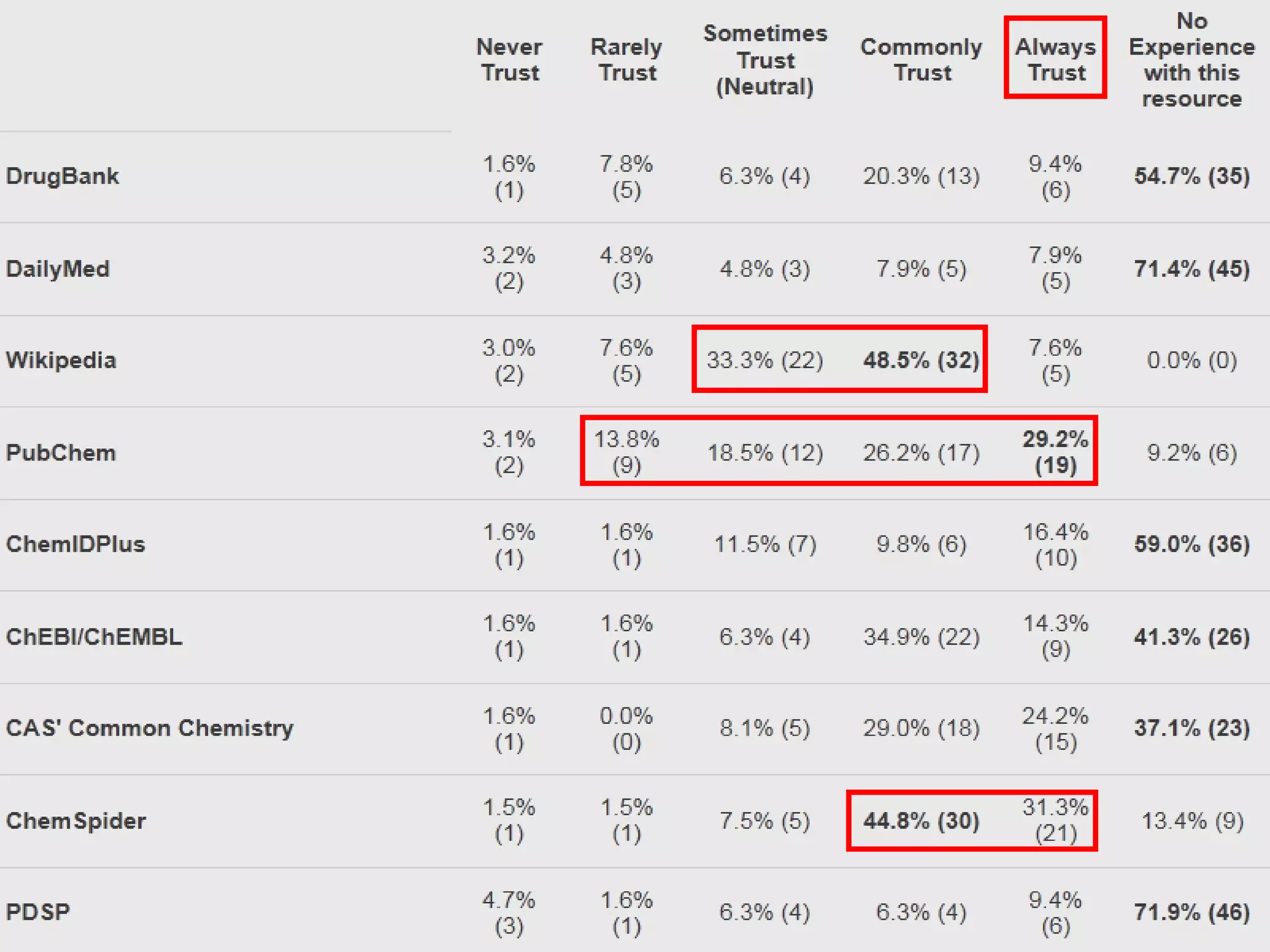
Task: Click ChemSpider's 44.8% (30) cell
Action: 921,821
